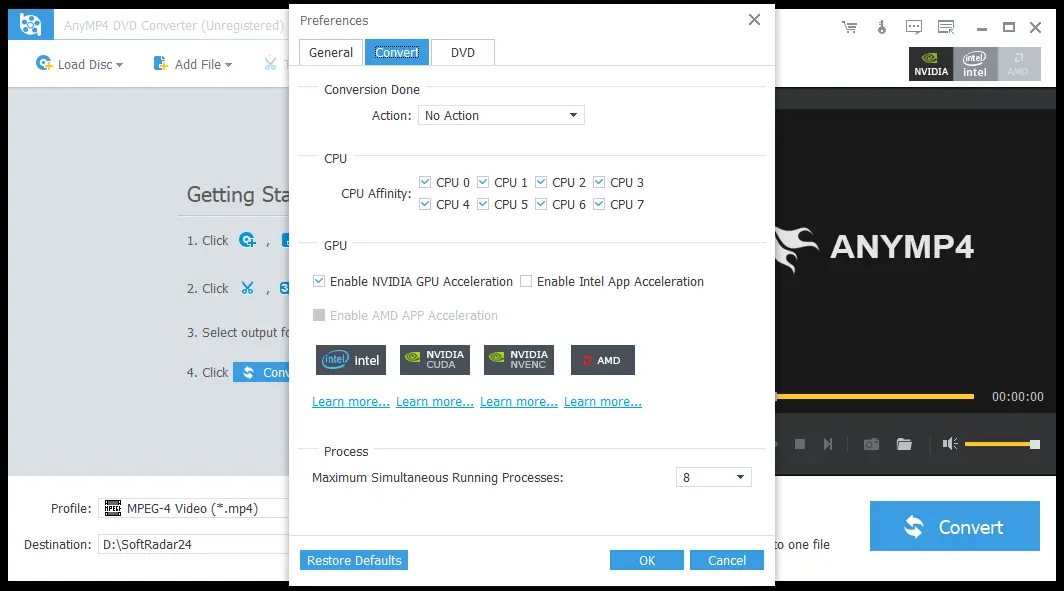Click the preview playback progress bar
1064x591 pixels.
point(875,396)
